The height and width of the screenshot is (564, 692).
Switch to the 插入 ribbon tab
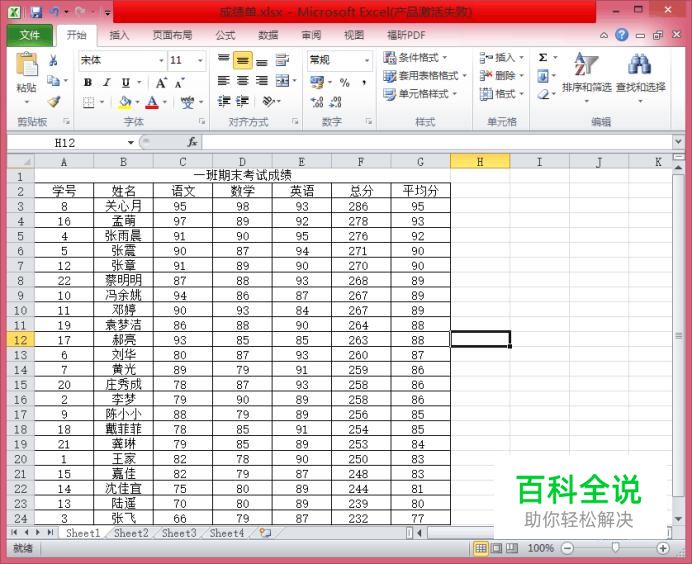pos(119,35)
